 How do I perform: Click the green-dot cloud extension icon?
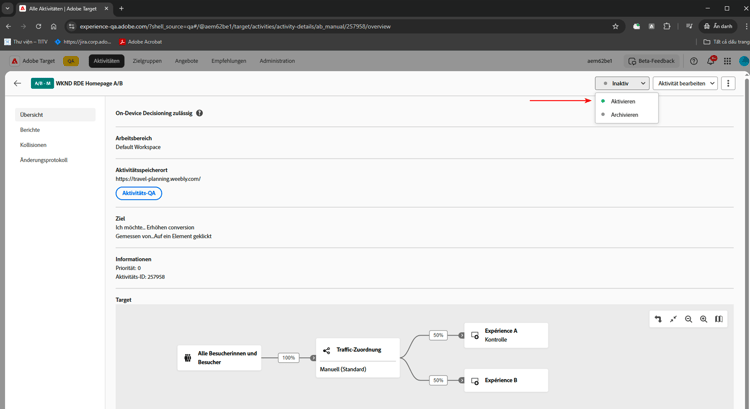(637, 26)
